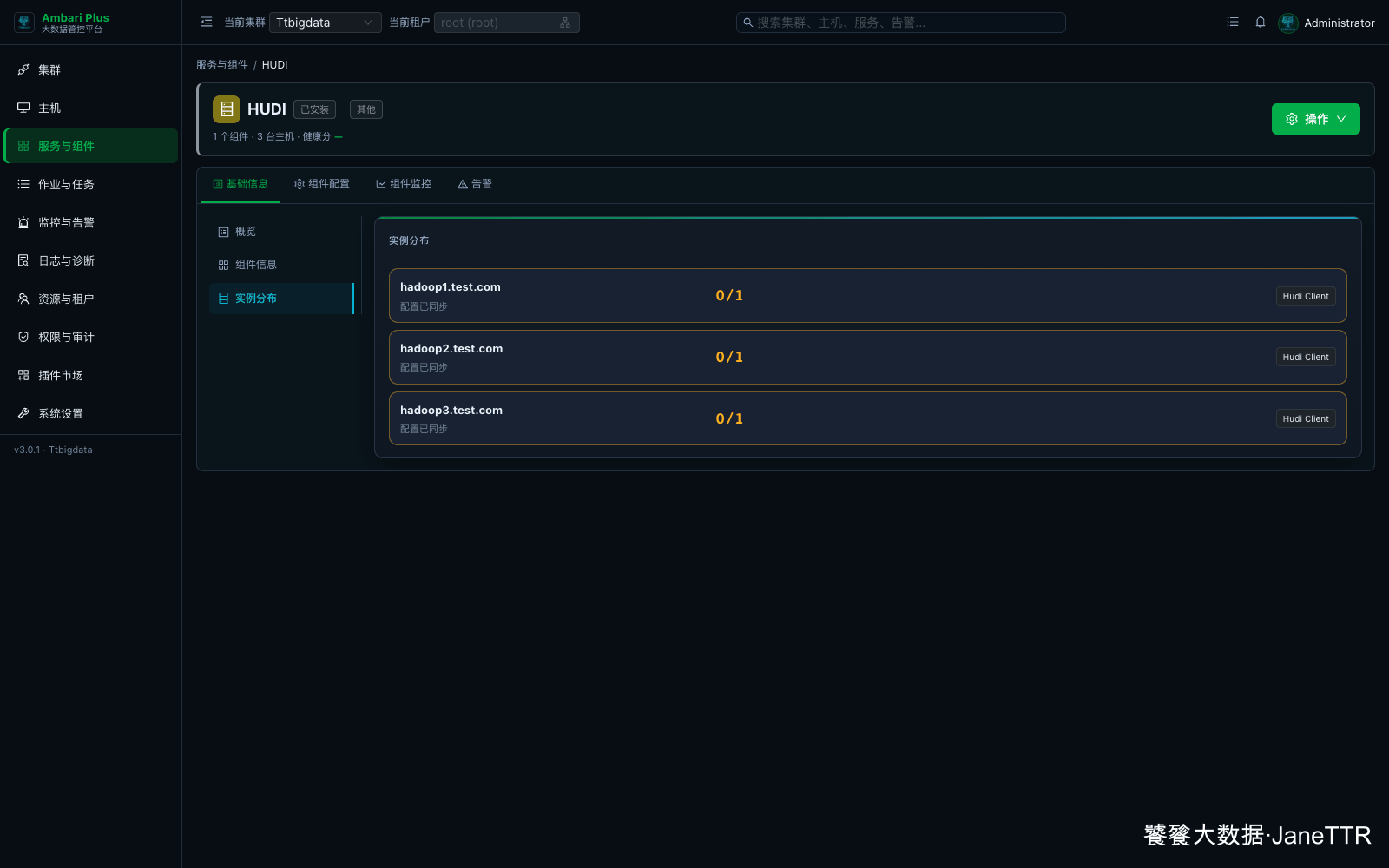The width and height of the screenshot is (1389, 868).
Task: Click the 插件市场 apps icon in the sidebar
Action: coord(23,375)
